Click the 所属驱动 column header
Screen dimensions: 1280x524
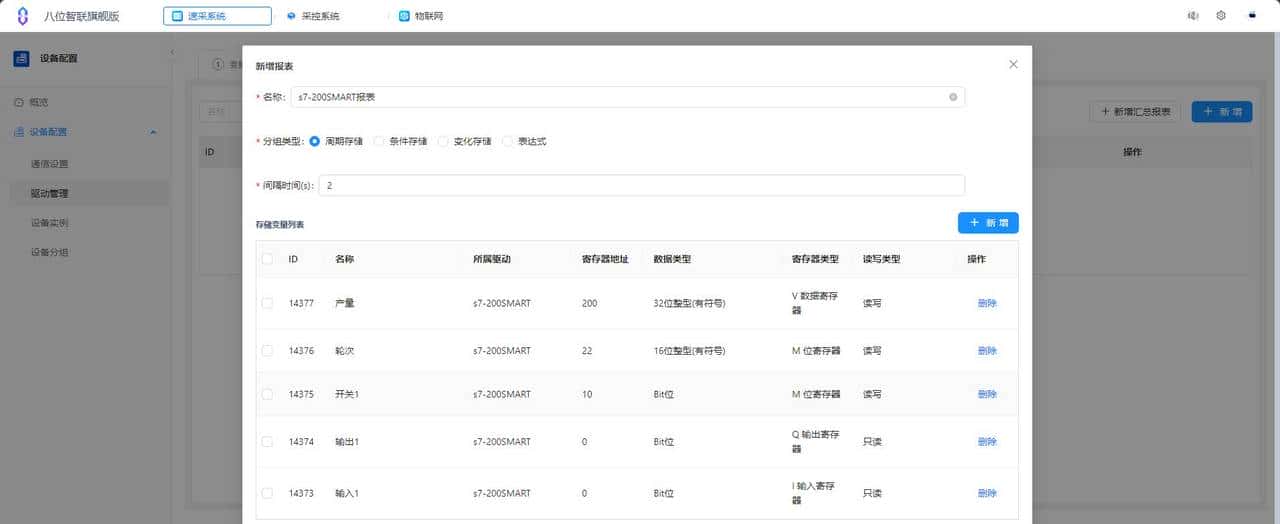tap(491, 259)
